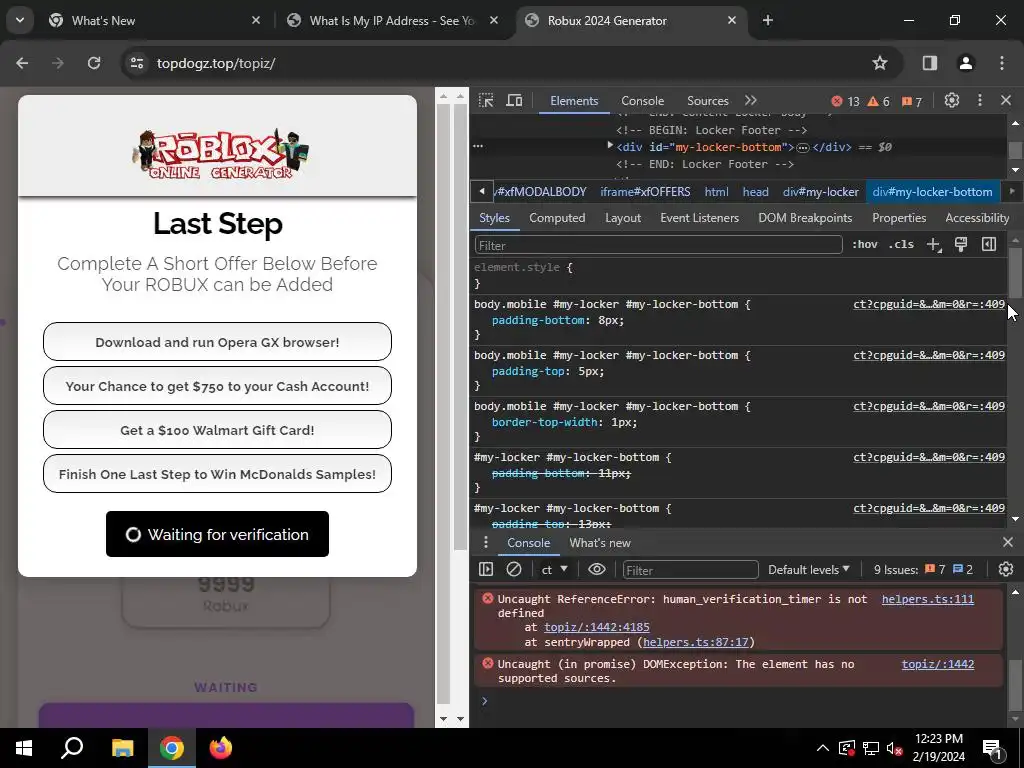Expand the div my-locker-bottom node triangle

pos(610,146)
